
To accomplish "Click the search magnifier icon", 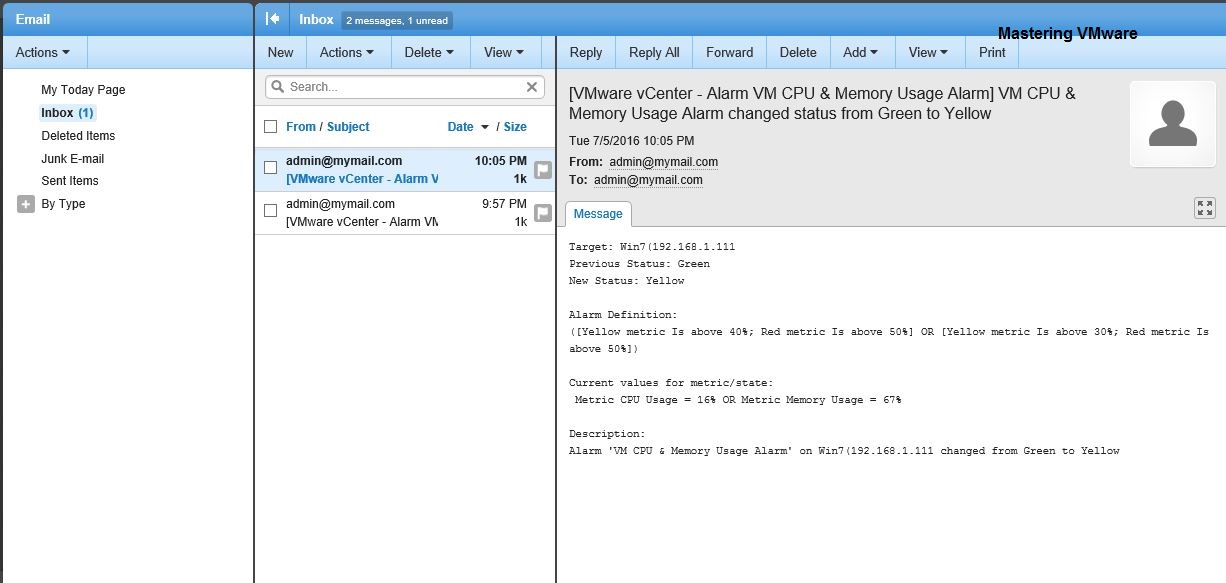I will 277,87.
